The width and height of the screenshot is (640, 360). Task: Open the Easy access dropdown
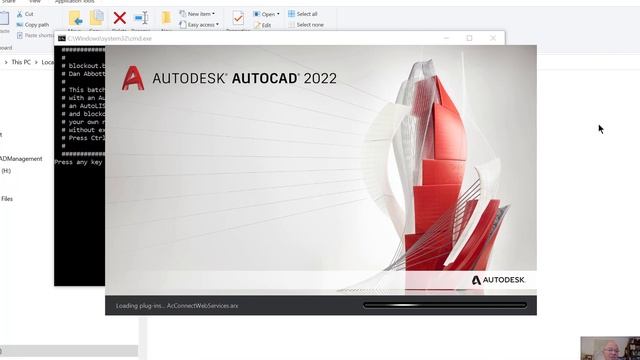[199, 25]
